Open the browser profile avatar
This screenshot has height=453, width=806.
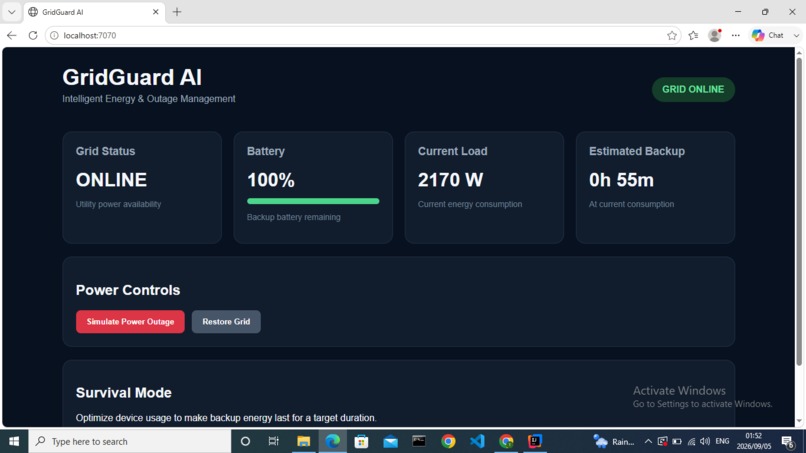pyautogui.click(x=715, y=35)
